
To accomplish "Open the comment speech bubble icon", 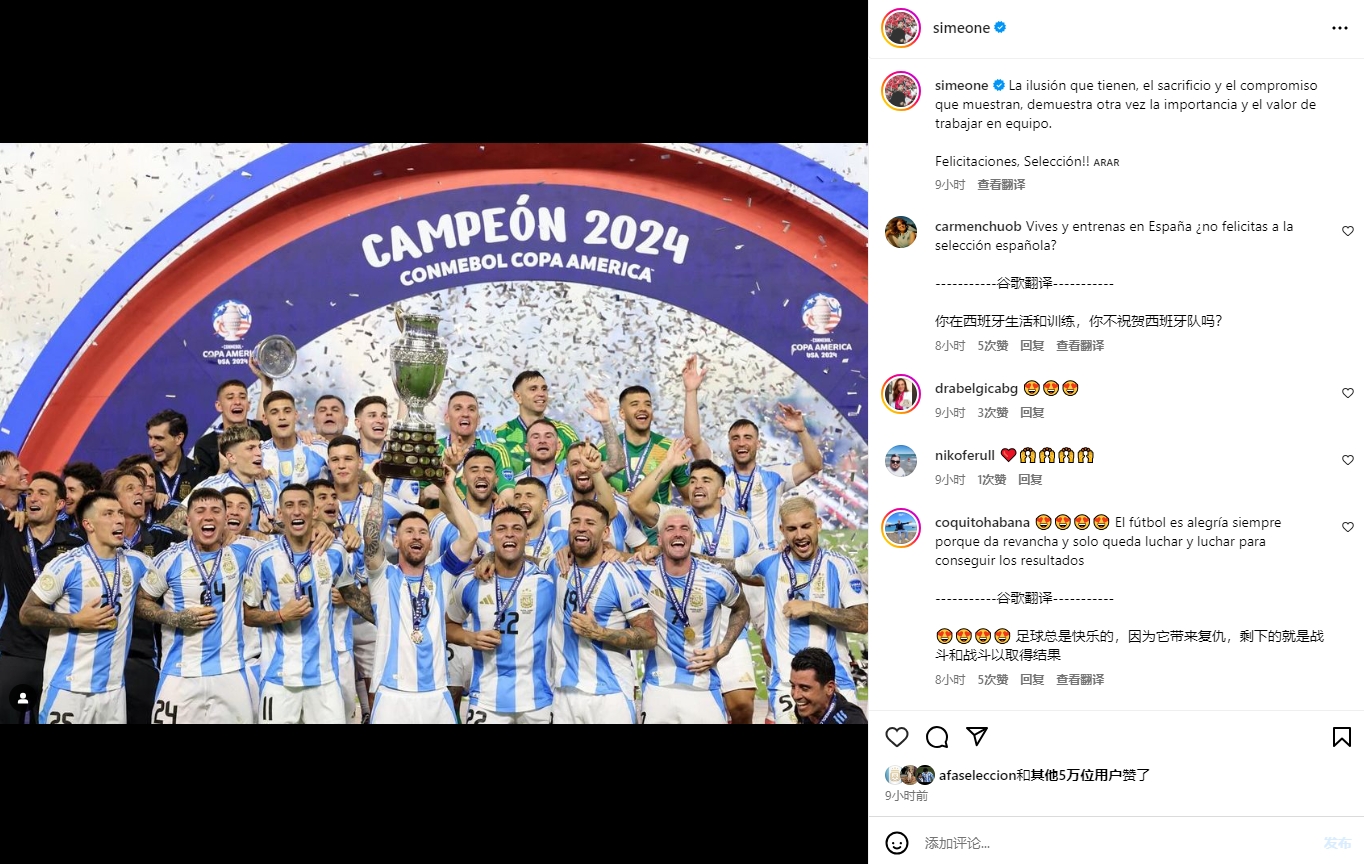I will pyautogui.click(x=937, y=737).
